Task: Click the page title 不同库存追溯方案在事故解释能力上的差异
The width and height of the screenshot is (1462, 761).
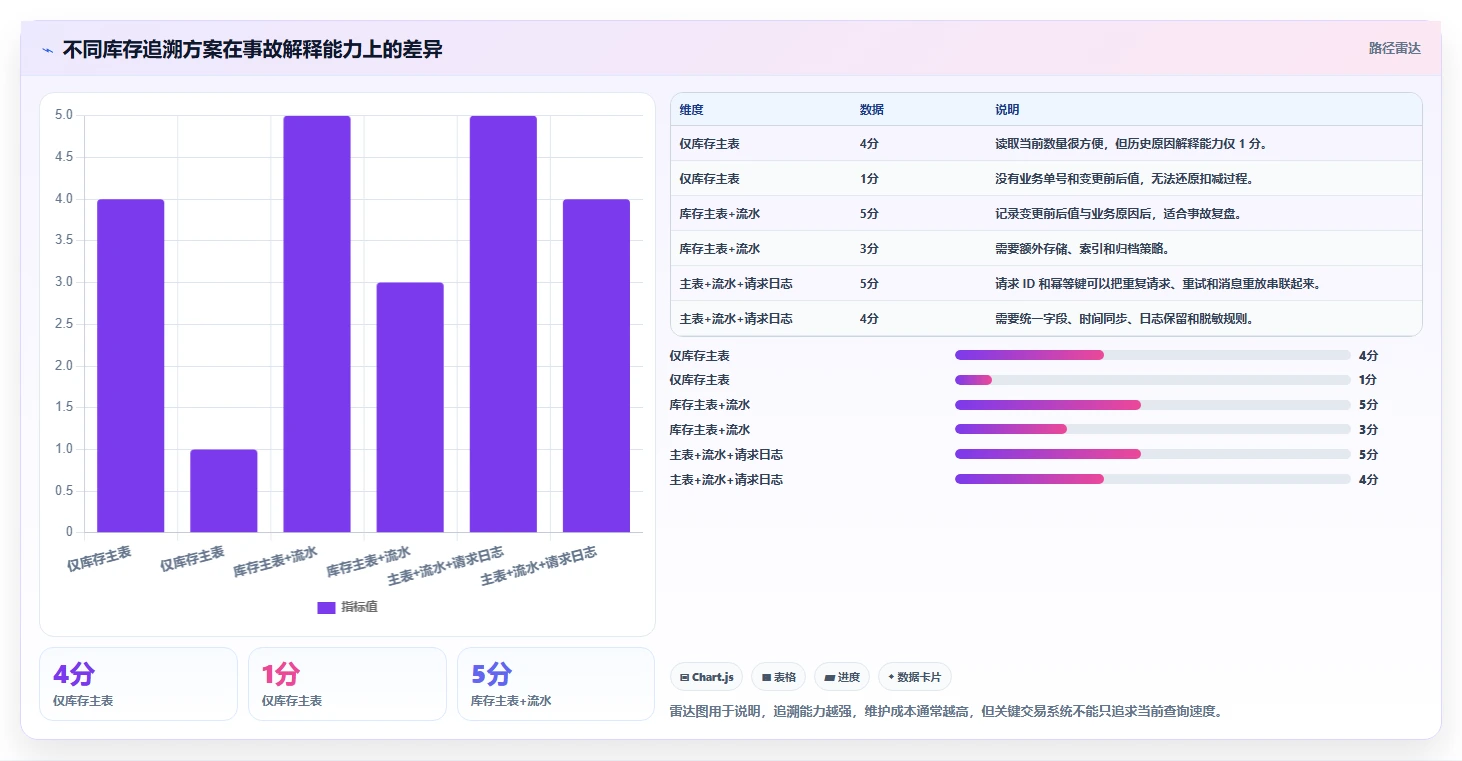Action: (252, 49)
